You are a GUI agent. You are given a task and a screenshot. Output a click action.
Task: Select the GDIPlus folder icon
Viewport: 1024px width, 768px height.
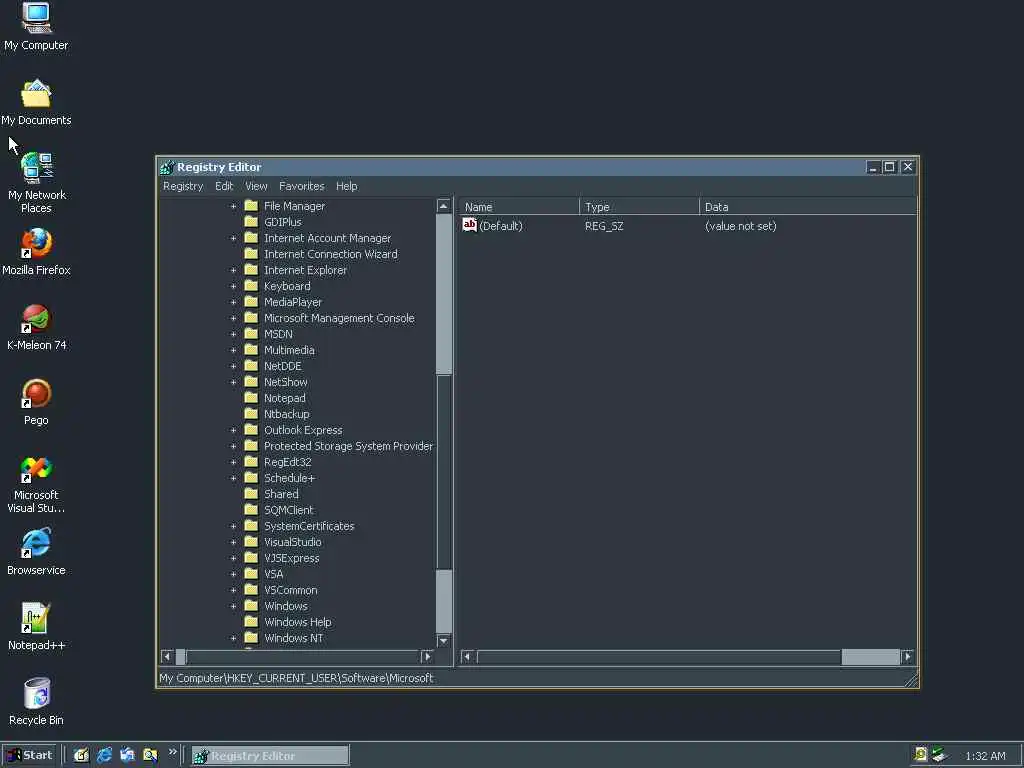[x=251, y=221]
